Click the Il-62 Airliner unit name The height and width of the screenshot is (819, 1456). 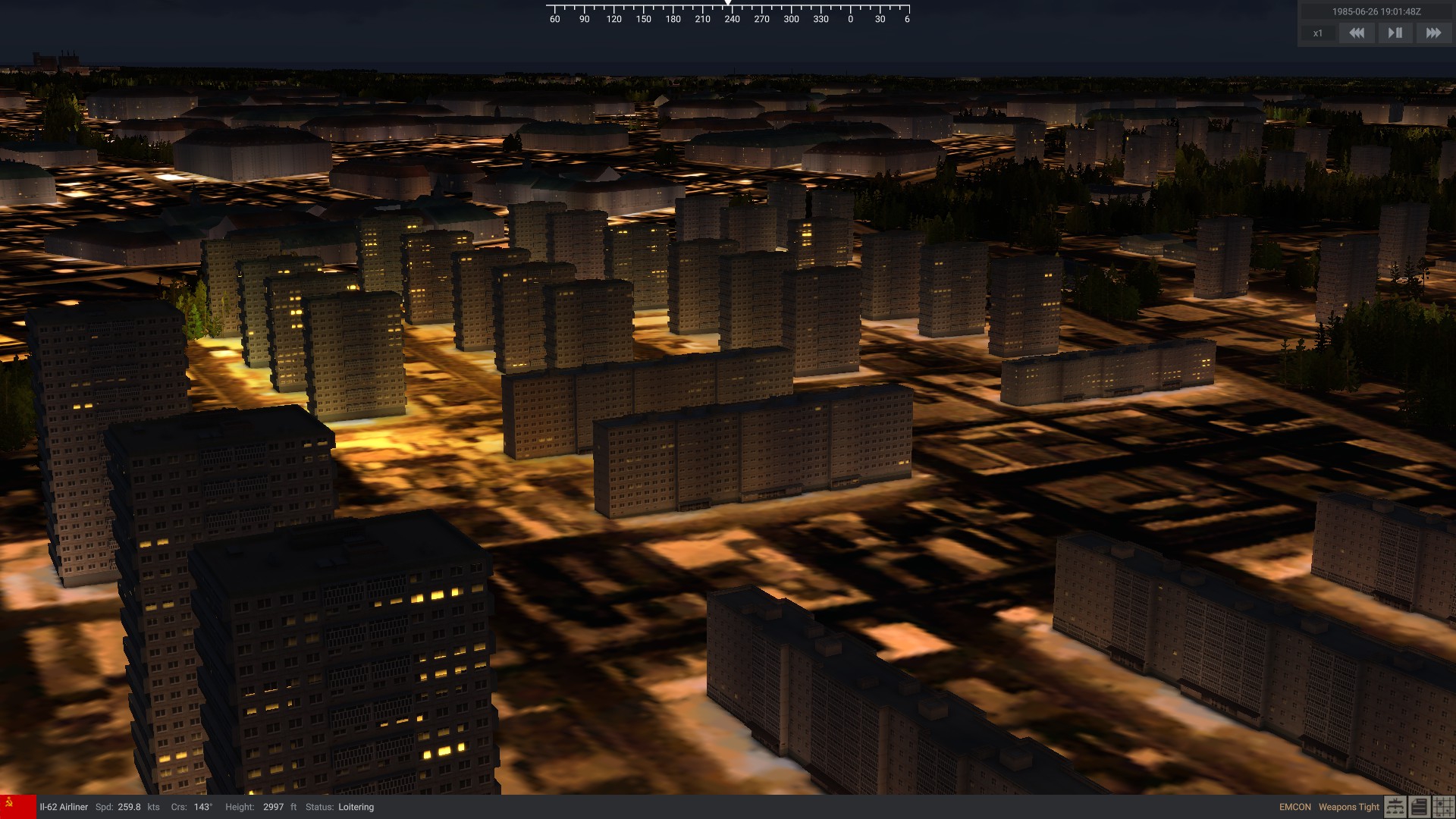(64, 807)
